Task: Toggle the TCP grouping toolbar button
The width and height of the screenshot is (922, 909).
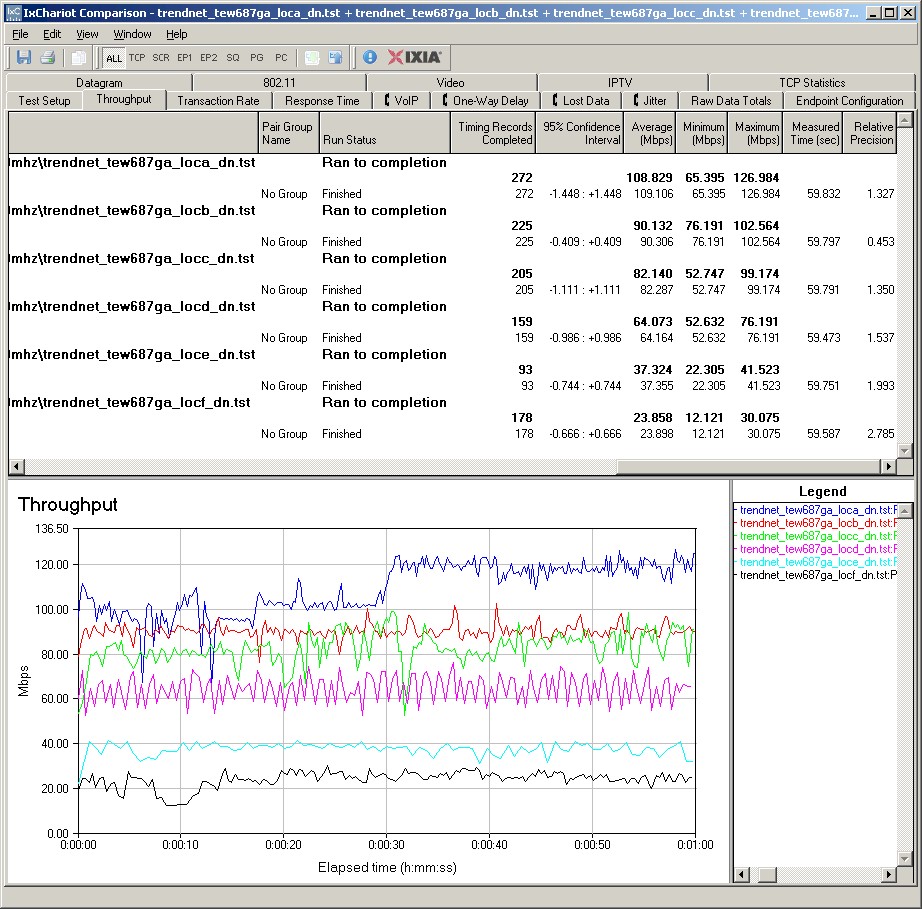Action: [137, 58]
